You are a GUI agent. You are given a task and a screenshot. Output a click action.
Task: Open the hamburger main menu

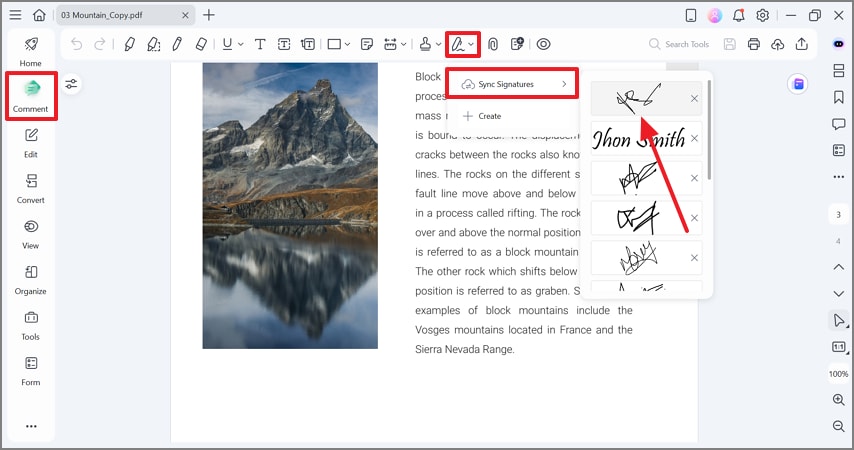(15, 15)
